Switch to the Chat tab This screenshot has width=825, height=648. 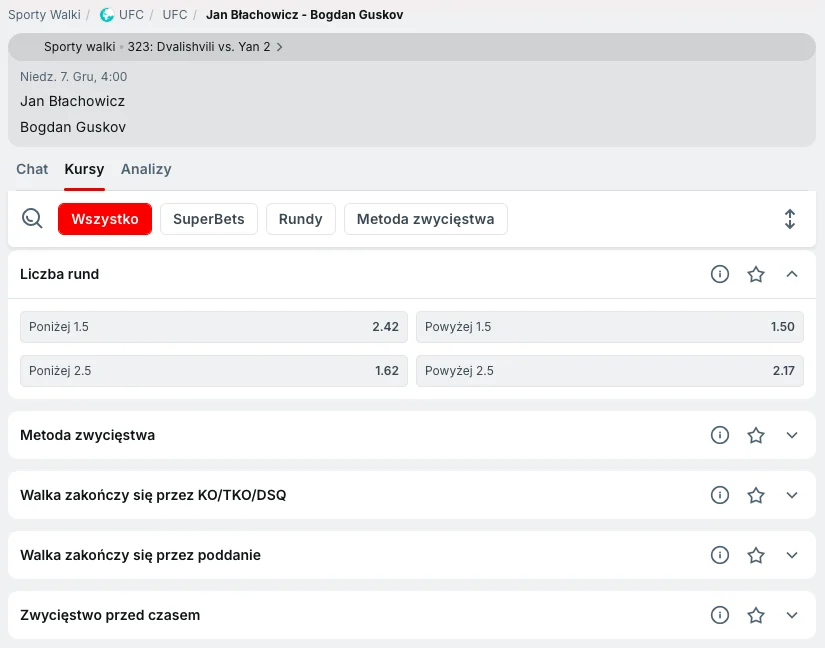pyautogui.click(x=32, y=169)
